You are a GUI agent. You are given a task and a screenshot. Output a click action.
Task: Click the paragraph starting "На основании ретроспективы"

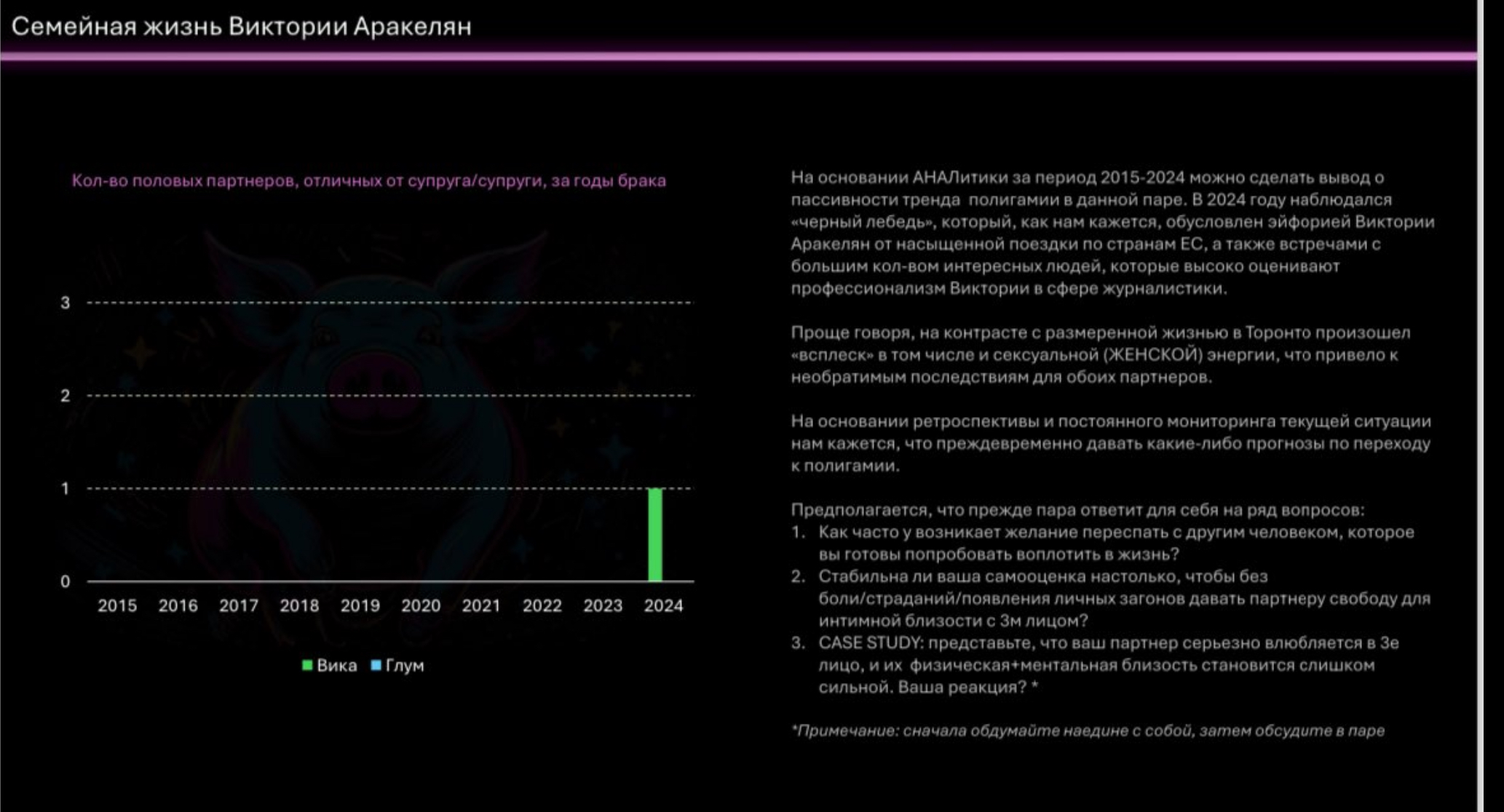1111,443
